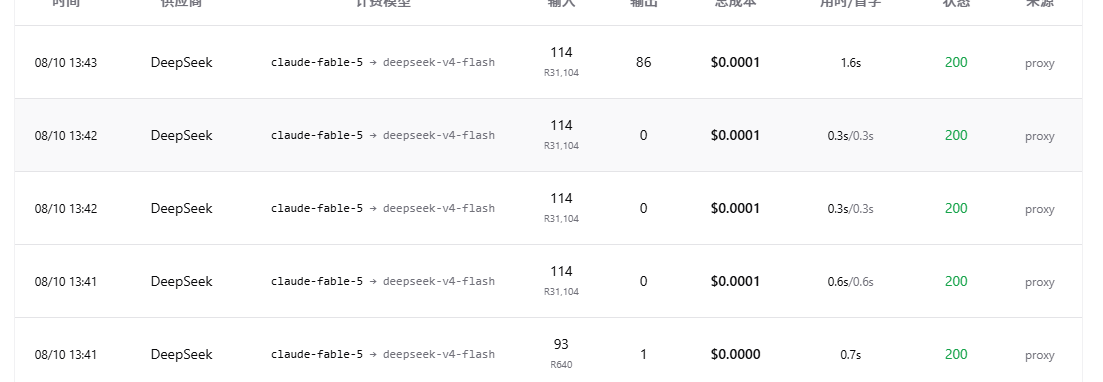
Task: Open the DeepSeek provider in the 13:43 row
Action: tap(181, 63)
